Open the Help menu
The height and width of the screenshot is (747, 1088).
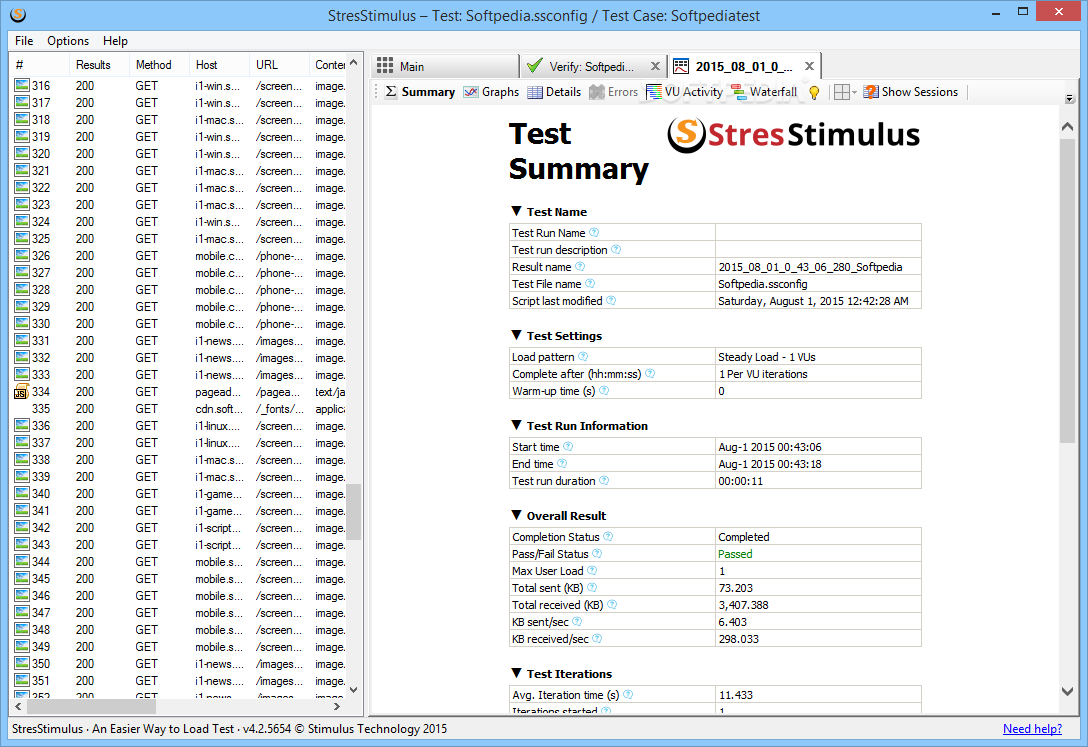[x=115, y=41]
